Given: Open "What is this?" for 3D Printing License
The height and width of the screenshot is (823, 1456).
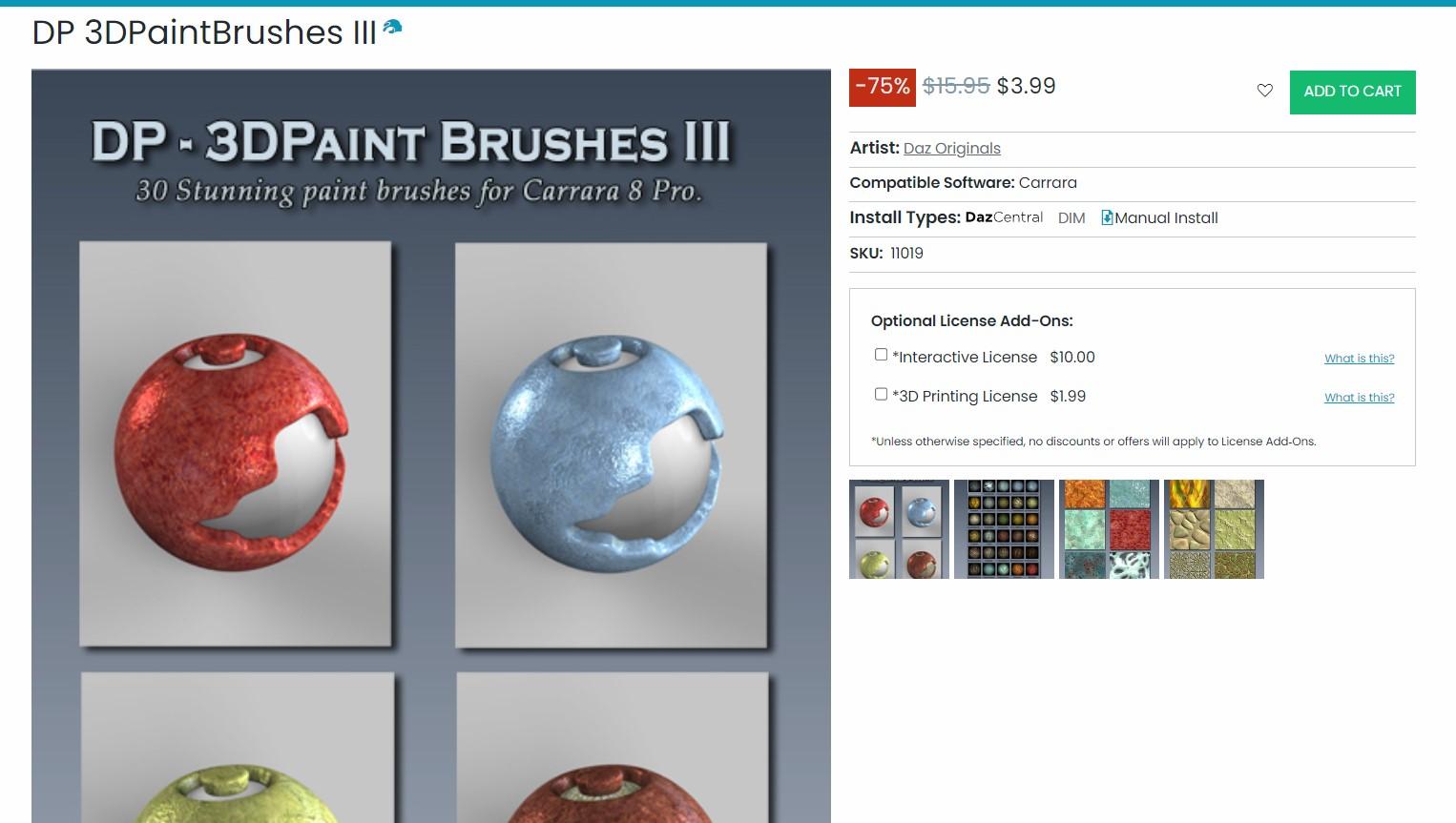Looking at the screenshot, I should (1359, 398).
